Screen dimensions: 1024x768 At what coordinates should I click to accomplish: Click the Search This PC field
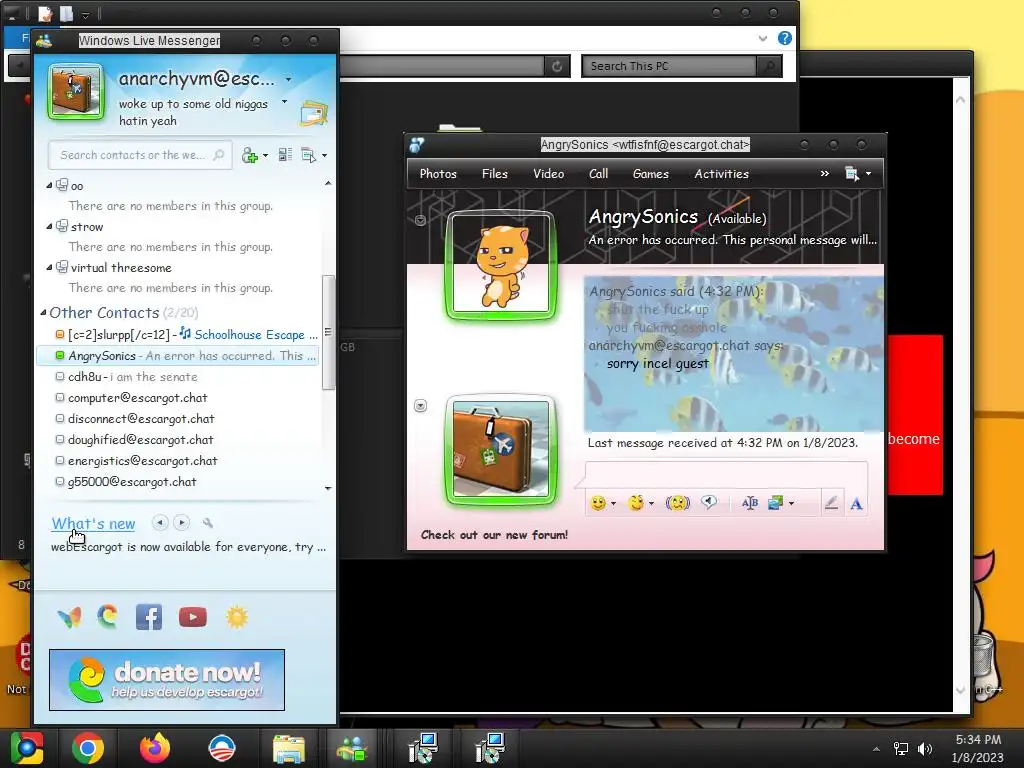tap(669, 66)
